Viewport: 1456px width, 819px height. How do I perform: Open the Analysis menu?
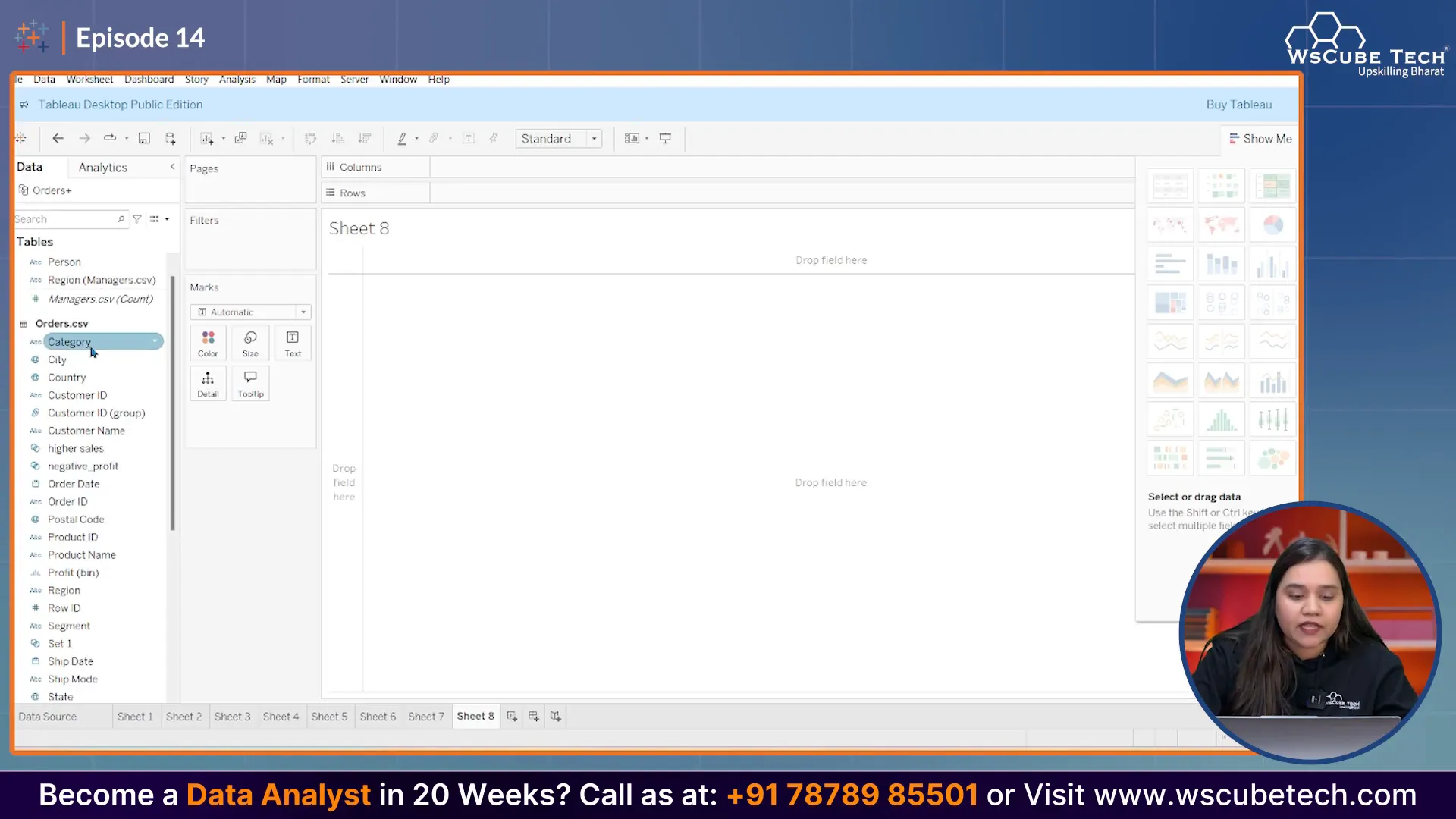(x=237, y=79)
